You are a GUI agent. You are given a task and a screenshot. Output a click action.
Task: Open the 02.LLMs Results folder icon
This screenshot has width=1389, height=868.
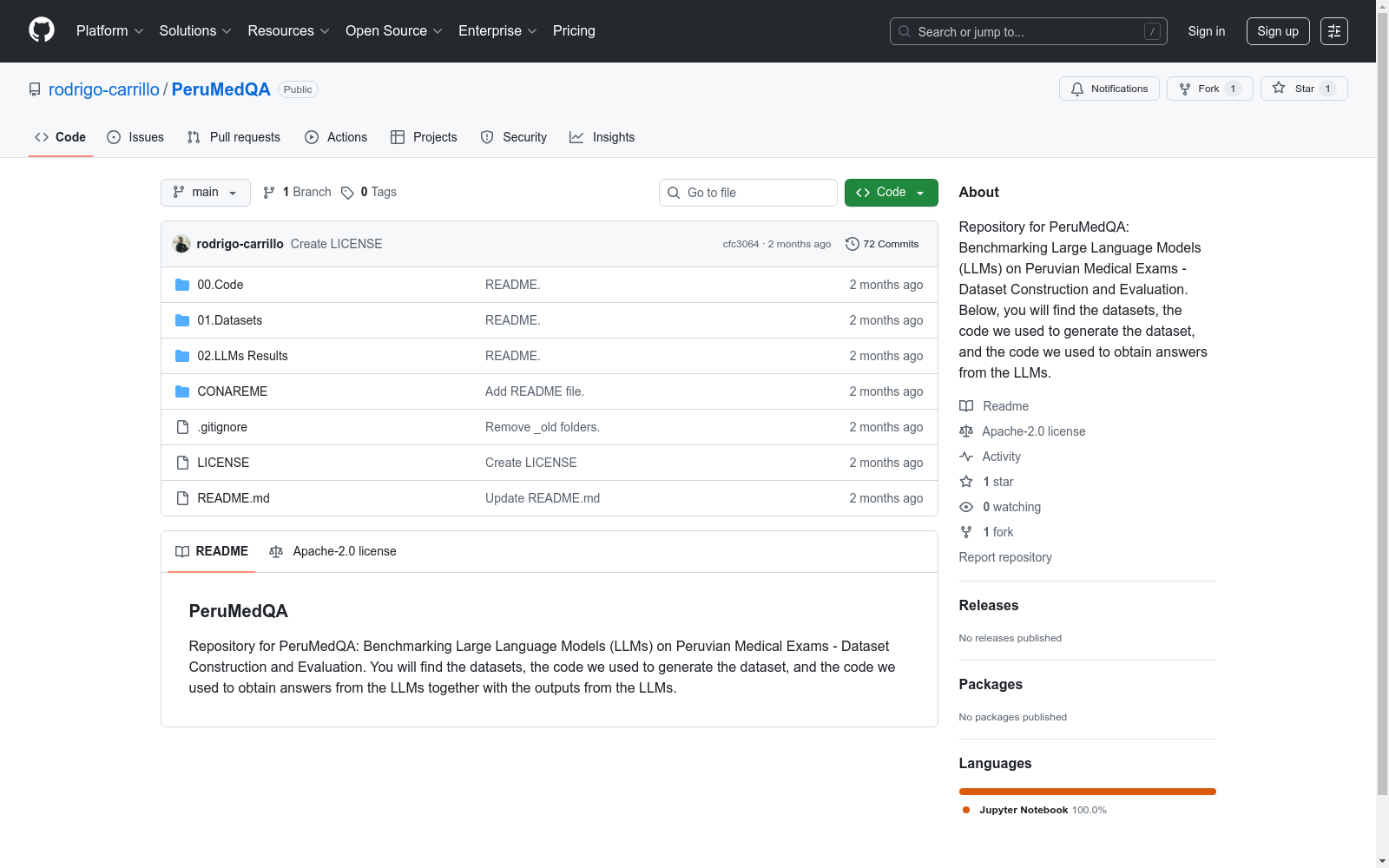tap(182, 356)
